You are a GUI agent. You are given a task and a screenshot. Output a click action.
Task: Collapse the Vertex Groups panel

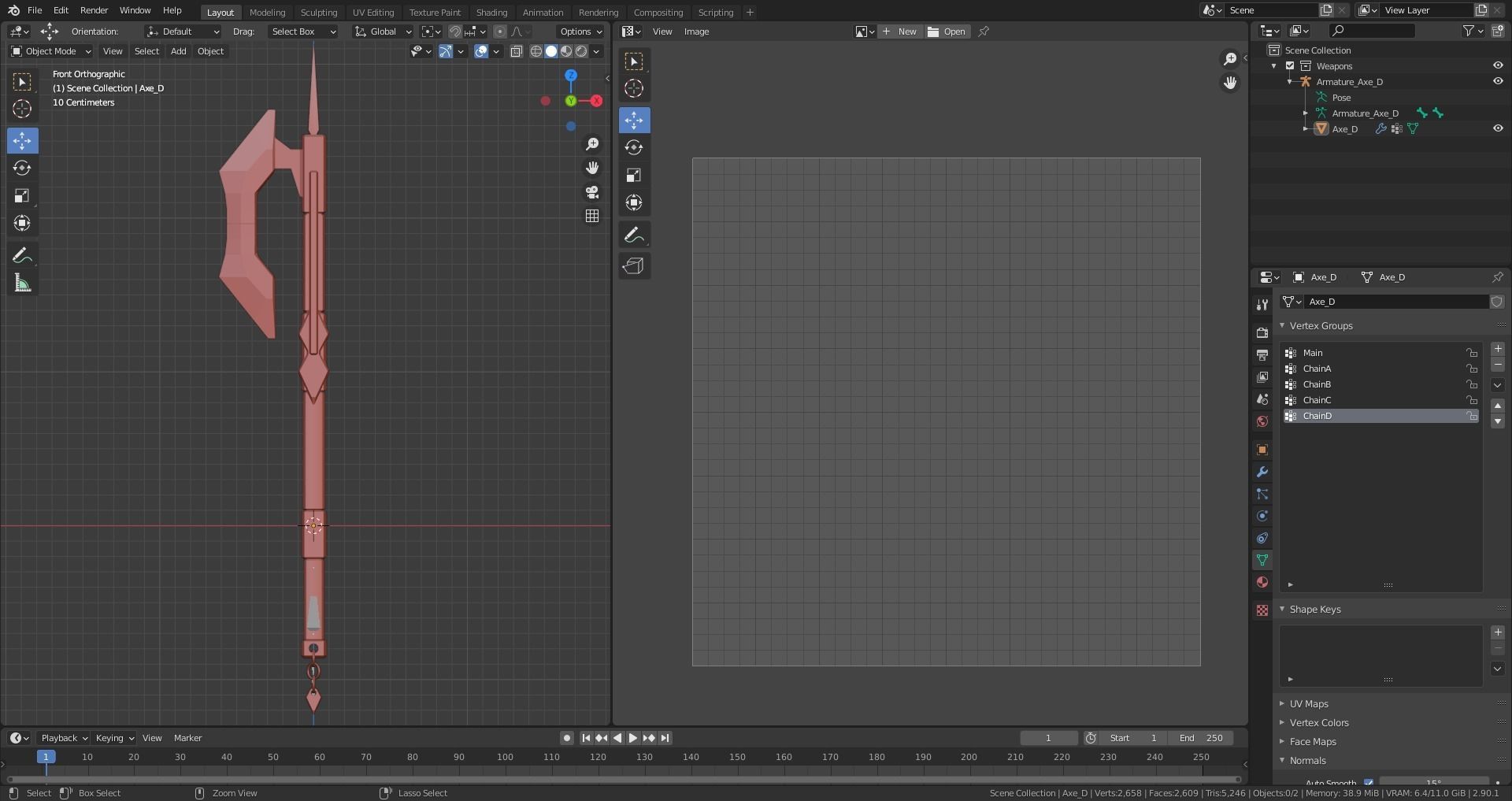click(x=1321, y=326)
